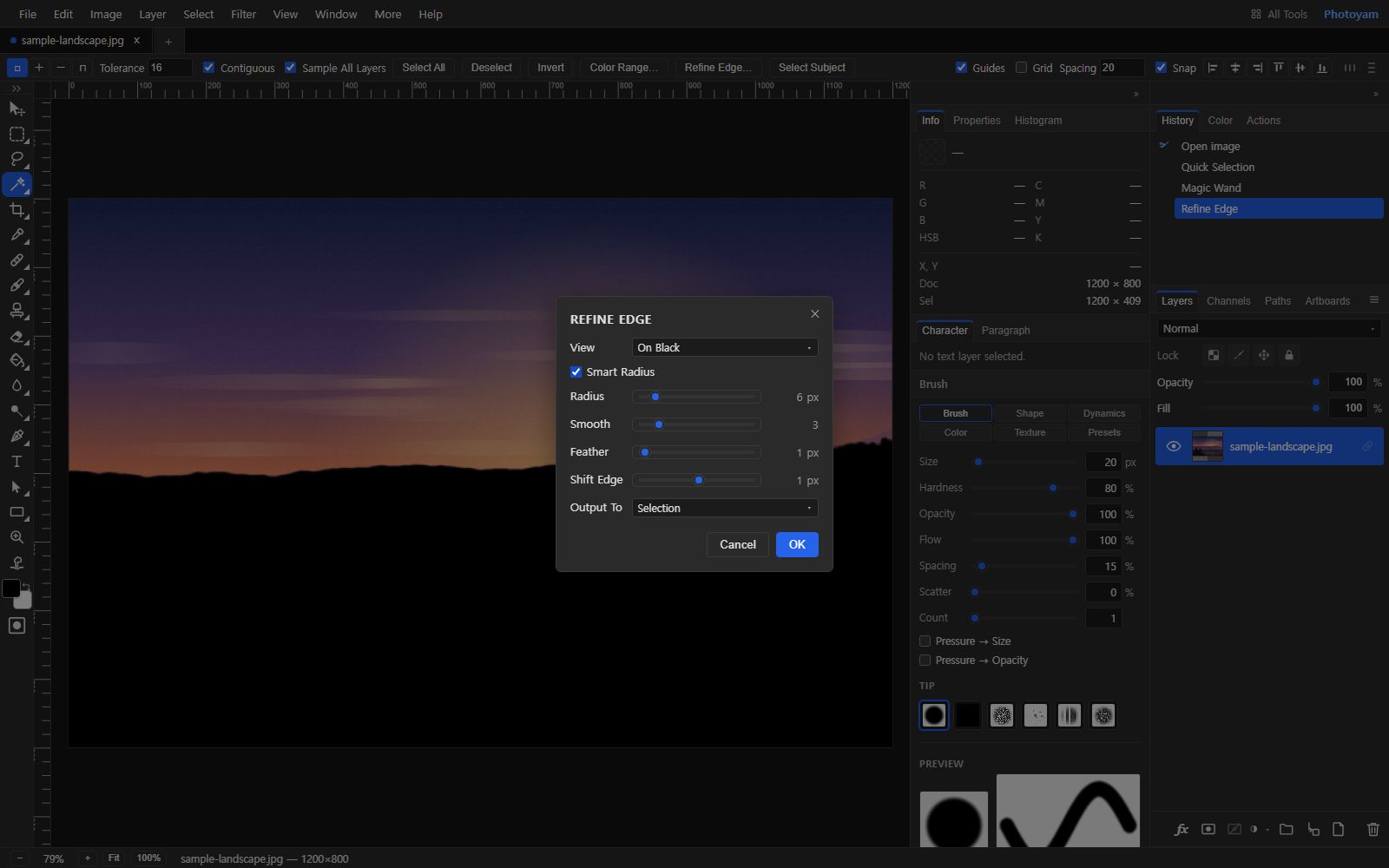Delete layer with trash icon
The height and width of the screenshot is (868, 1389).
click(1373, 830)
